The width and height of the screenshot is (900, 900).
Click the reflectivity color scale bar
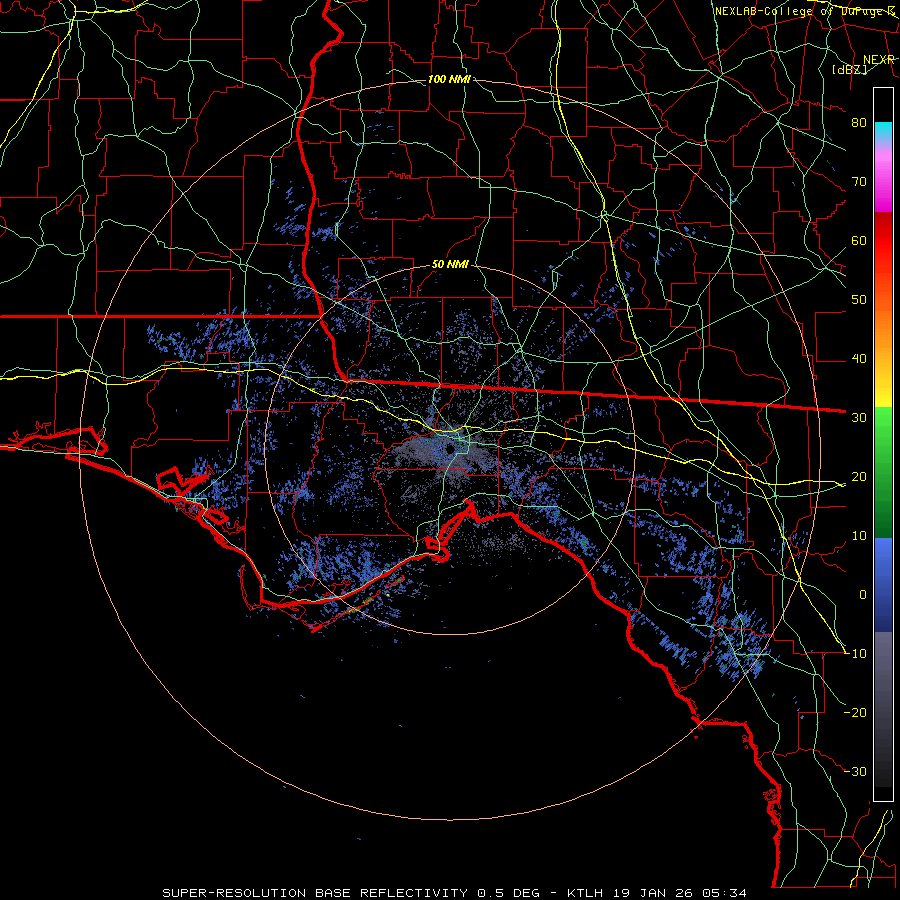883,444
